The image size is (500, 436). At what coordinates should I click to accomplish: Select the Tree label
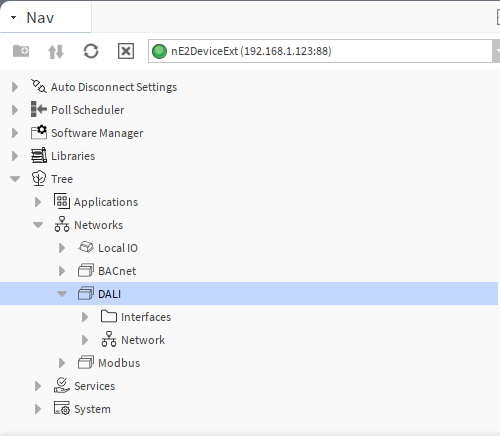click(62, 179)
